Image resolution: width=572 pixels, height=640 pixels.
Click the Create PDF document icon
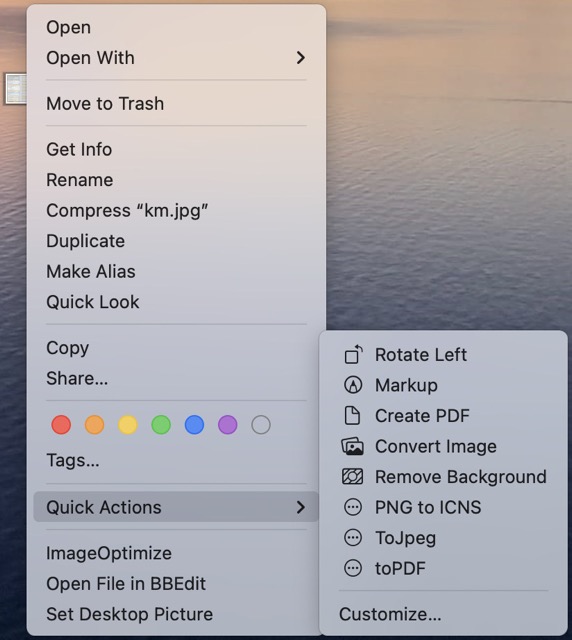pos(352,416)
